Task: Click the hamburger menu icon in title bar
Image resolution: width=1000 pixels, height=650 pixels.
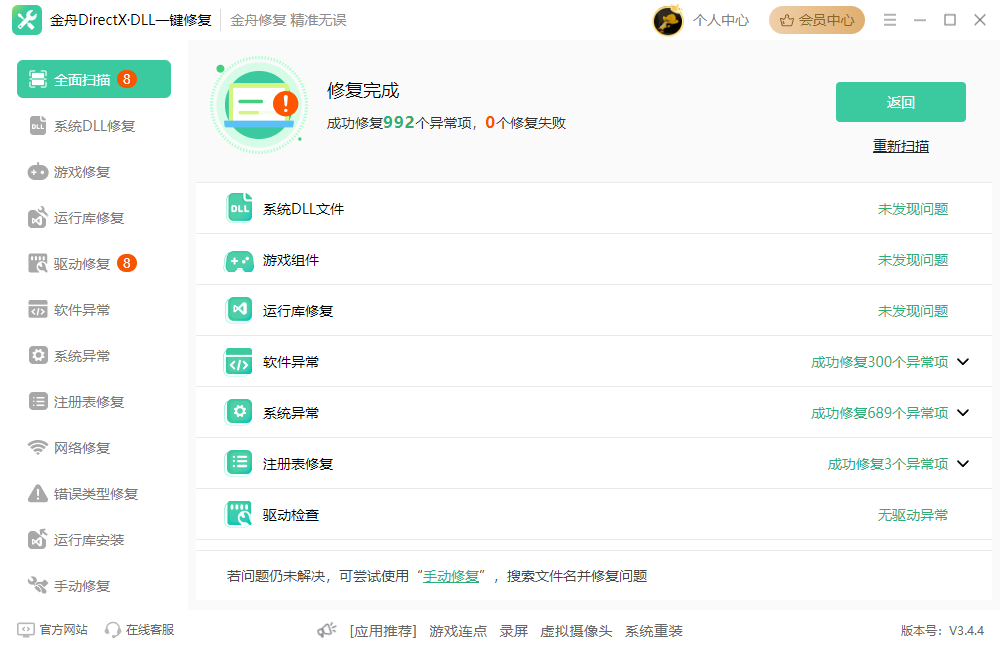Action: click(x=890, y=20)
